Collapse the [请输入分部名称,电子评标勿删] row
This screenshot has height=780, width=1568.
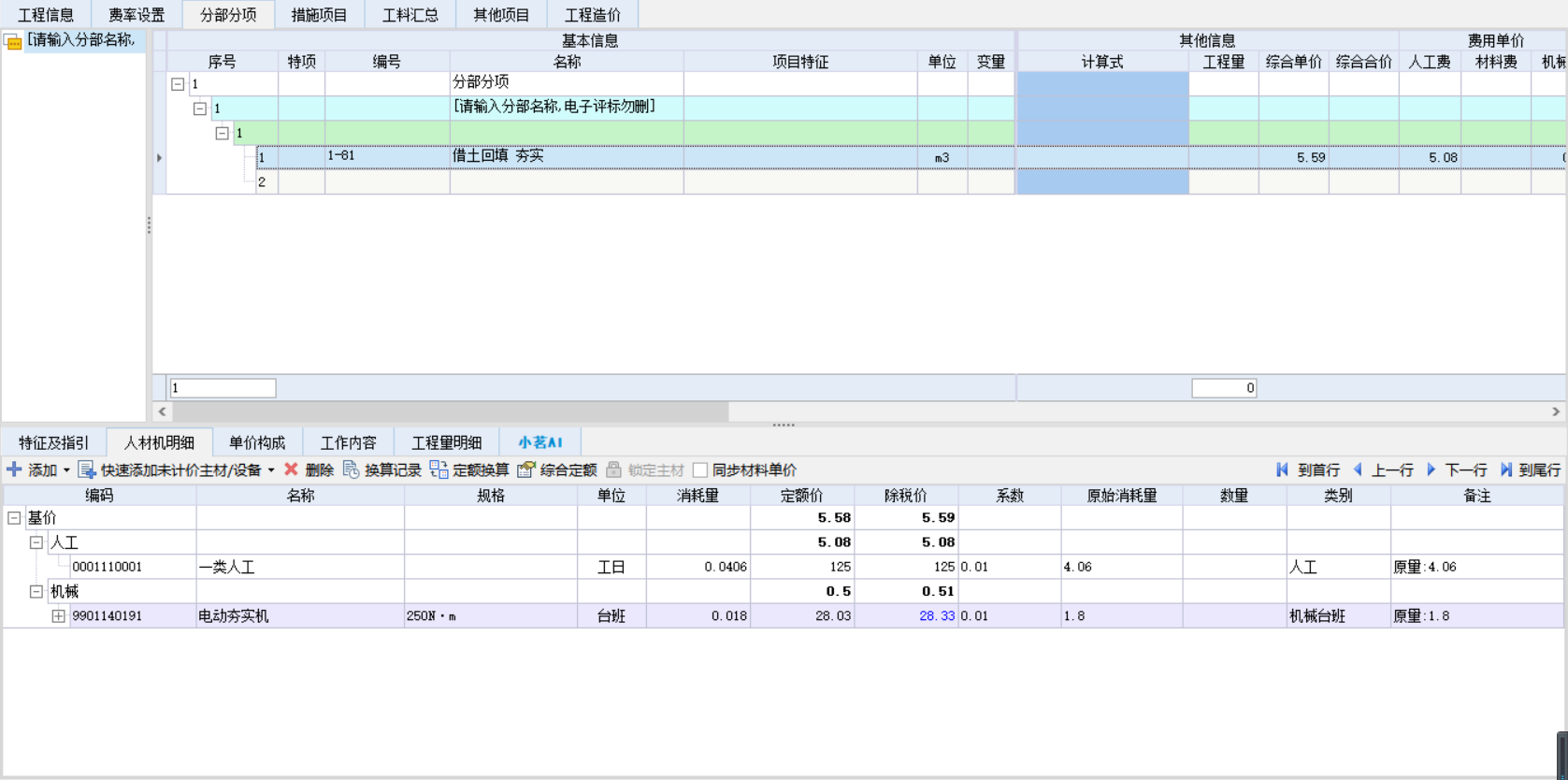pos(200,108)
